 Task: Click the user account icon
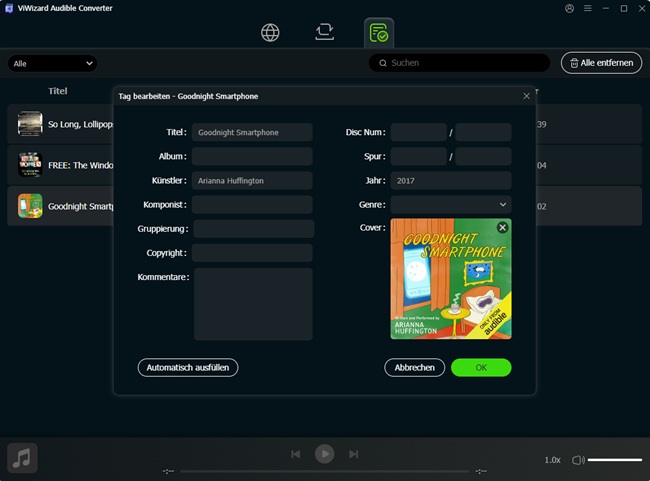569,8
